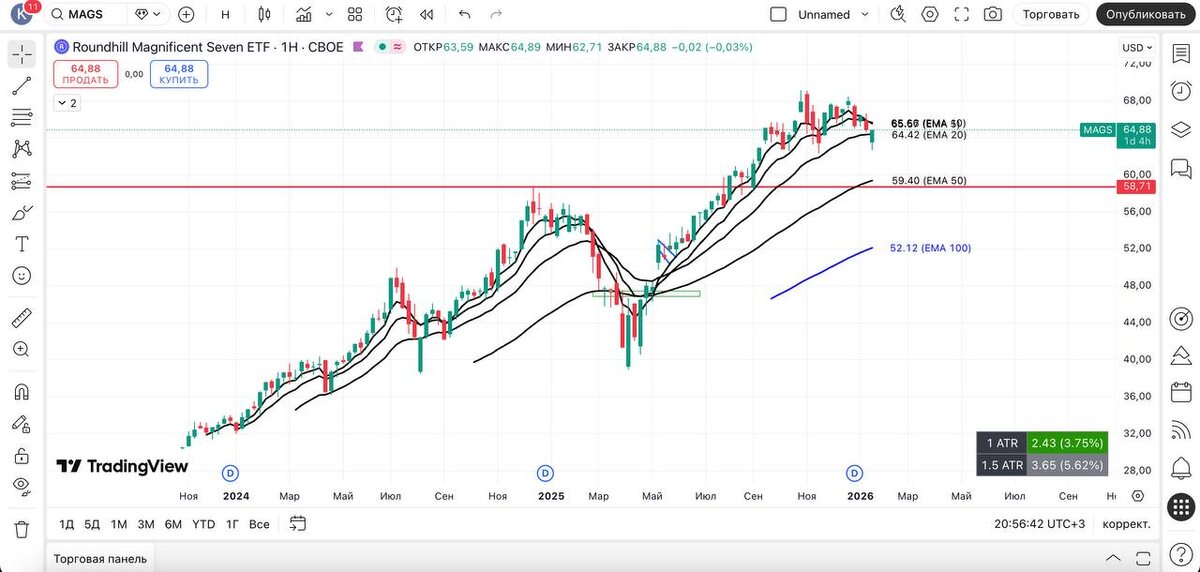The image size is (1200, 572).
Task: Click the blue КУПИТЬ buy button
Action: click(x=179, y=74)
